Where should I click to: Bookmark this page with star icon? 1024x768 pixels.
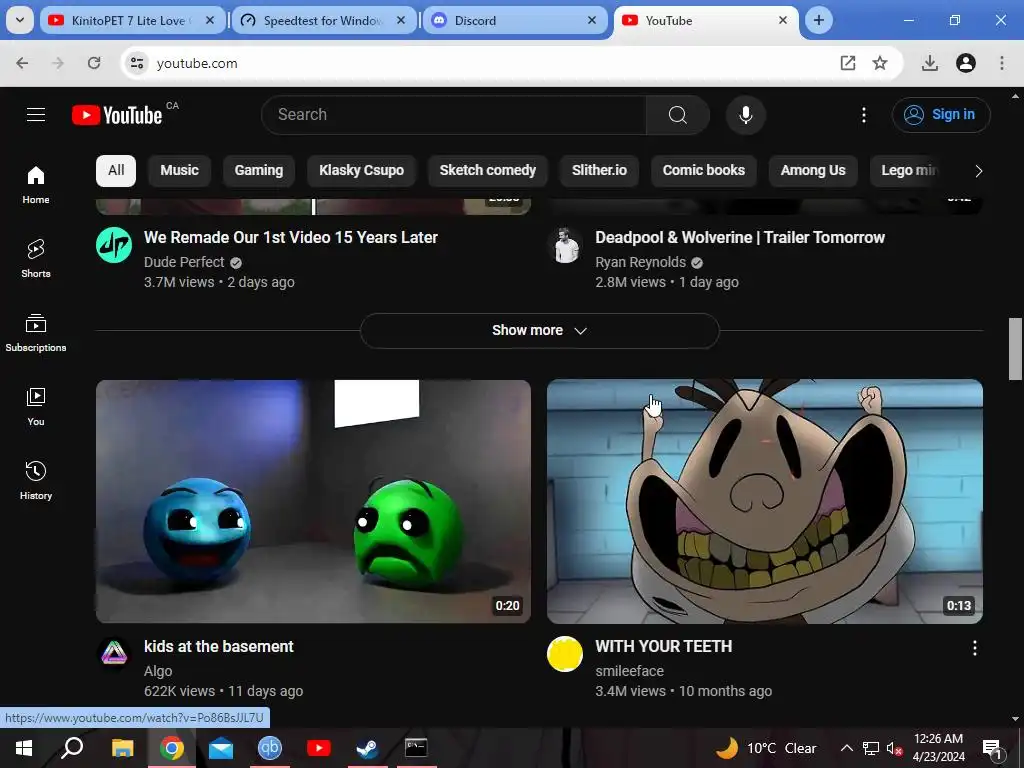pos(880,63)
